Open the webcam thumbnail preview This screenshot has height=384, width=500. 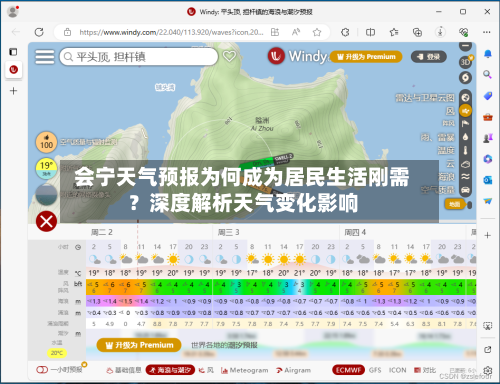point(46,194)
